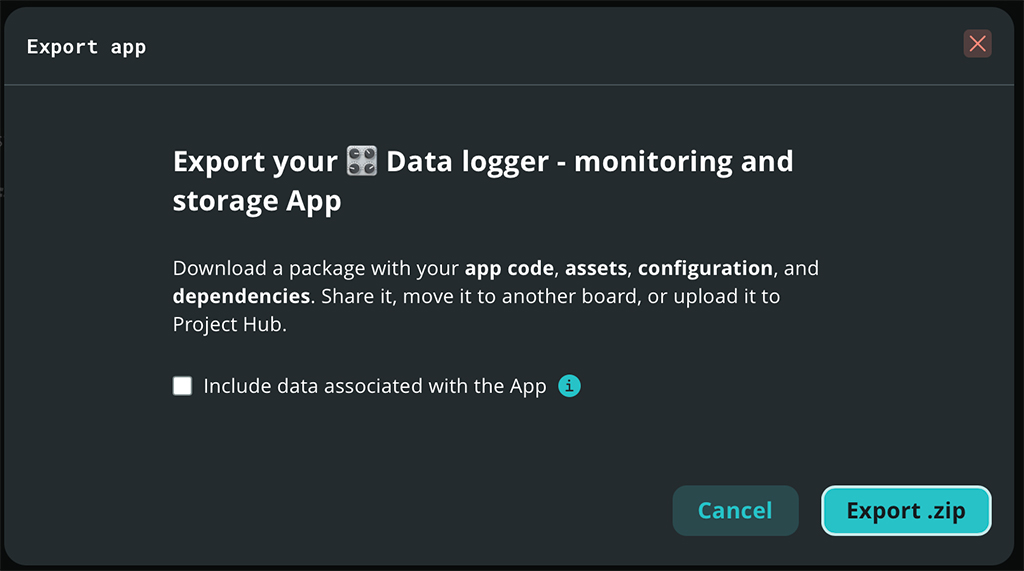The image size is (1024, 571).
Task: Enable including data associated with the App
Action: click(182, 386)
